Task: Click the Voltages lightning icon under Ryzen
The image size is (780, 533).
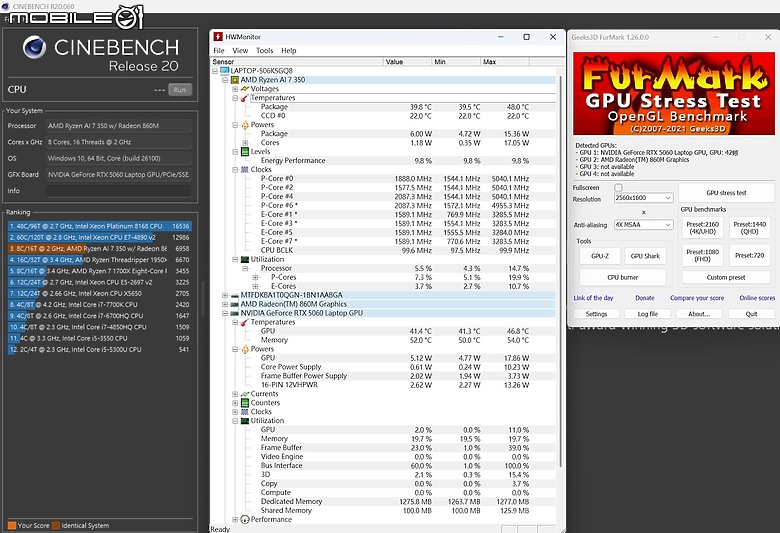Action: point(245,89)
